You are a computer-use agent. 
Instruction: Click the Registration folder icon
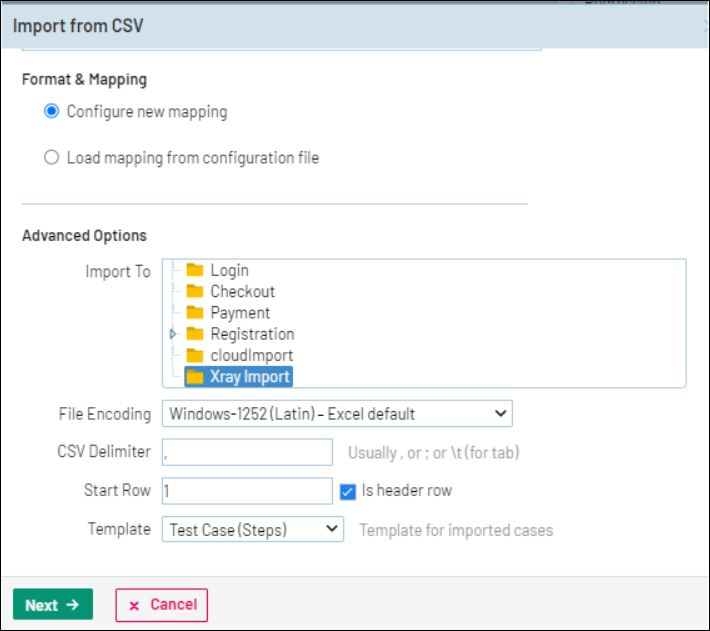194,334
